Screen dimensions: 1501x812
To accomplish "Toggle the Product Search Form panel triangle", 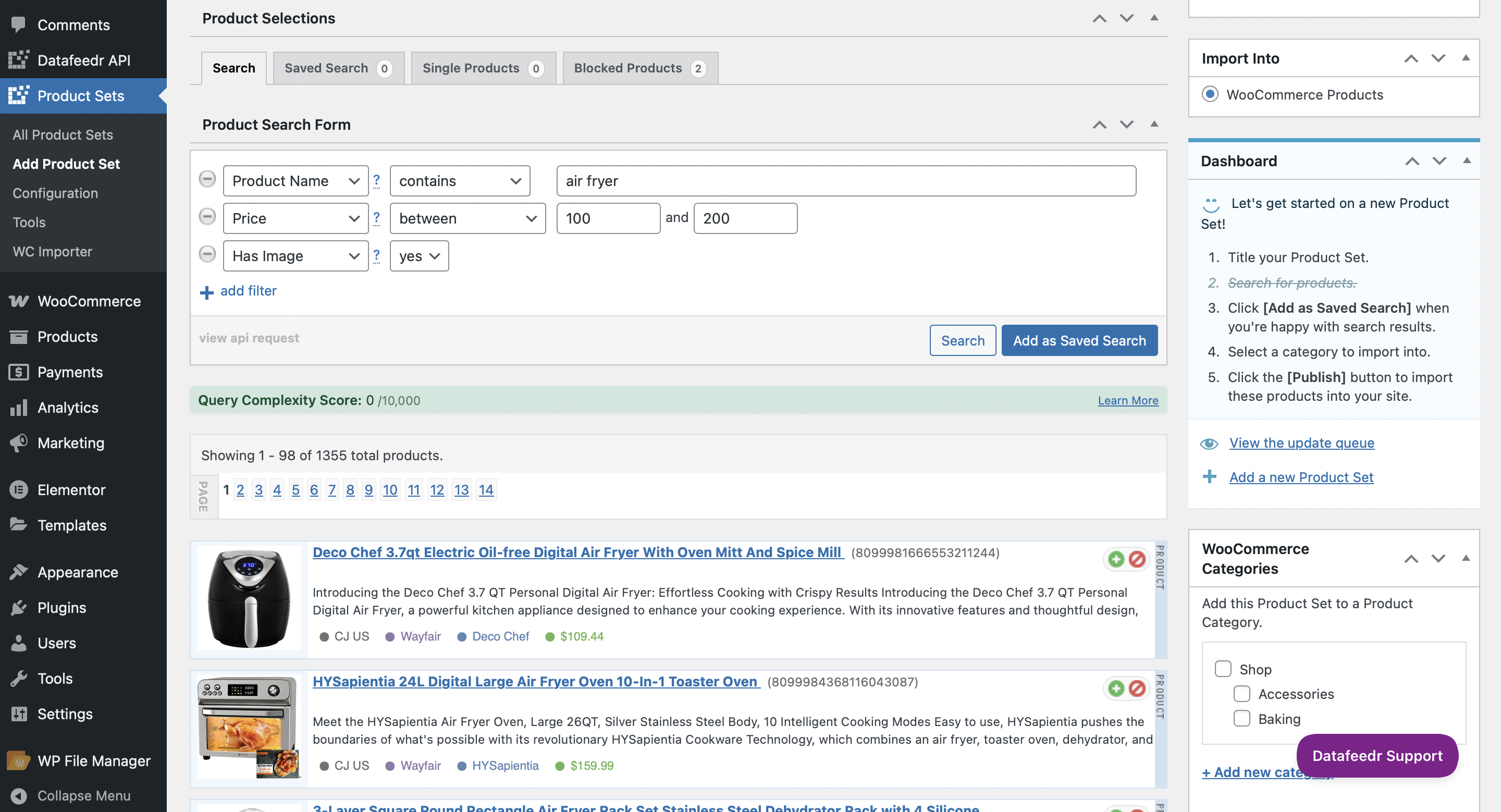I will point(1154,124).
